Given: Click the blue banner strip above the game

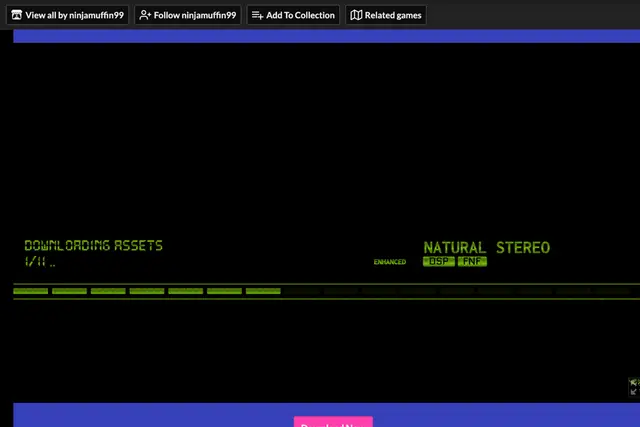Looking at the screenshot, I should 327,36.
